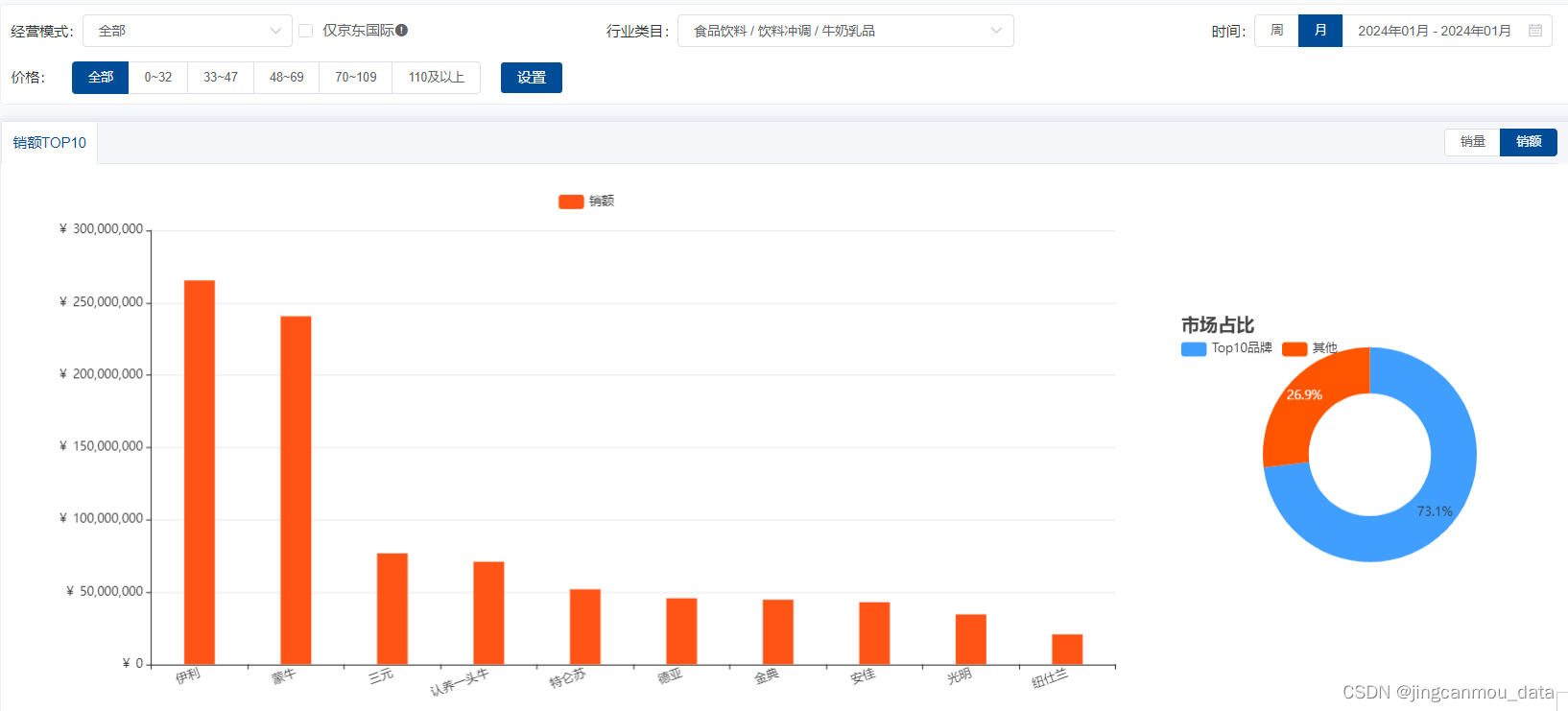Click the 德亚 bar in chart
Viewport: 1568px width, 711px height.
[681, 631]
